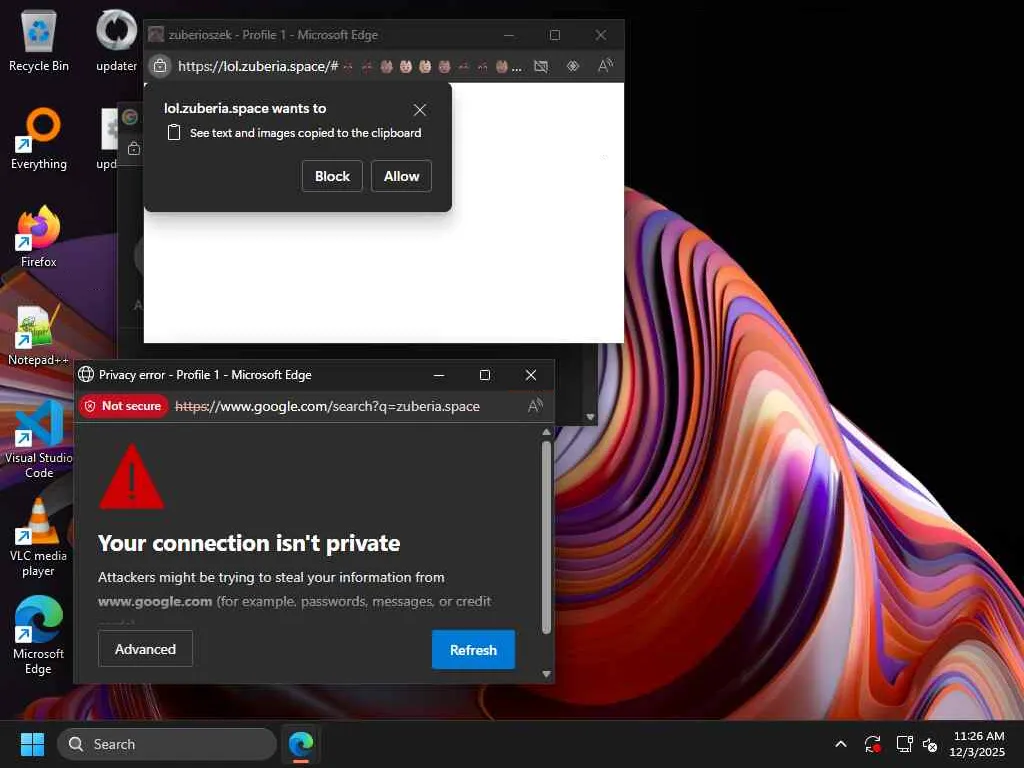Image resolution: width=1024 pixels, height=768 pixels.
Task: Select the Firefox desktop shortcut
Action: click(x=39, y=236)
